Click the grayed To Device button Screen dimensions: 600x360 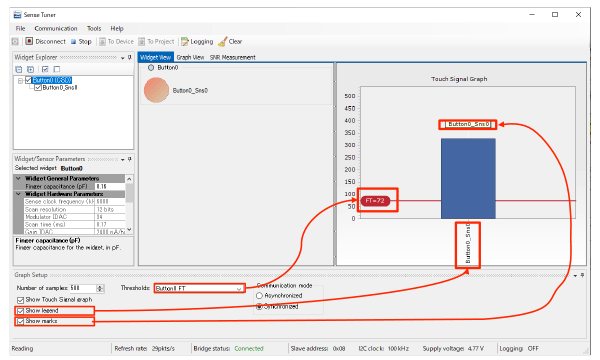116,41
